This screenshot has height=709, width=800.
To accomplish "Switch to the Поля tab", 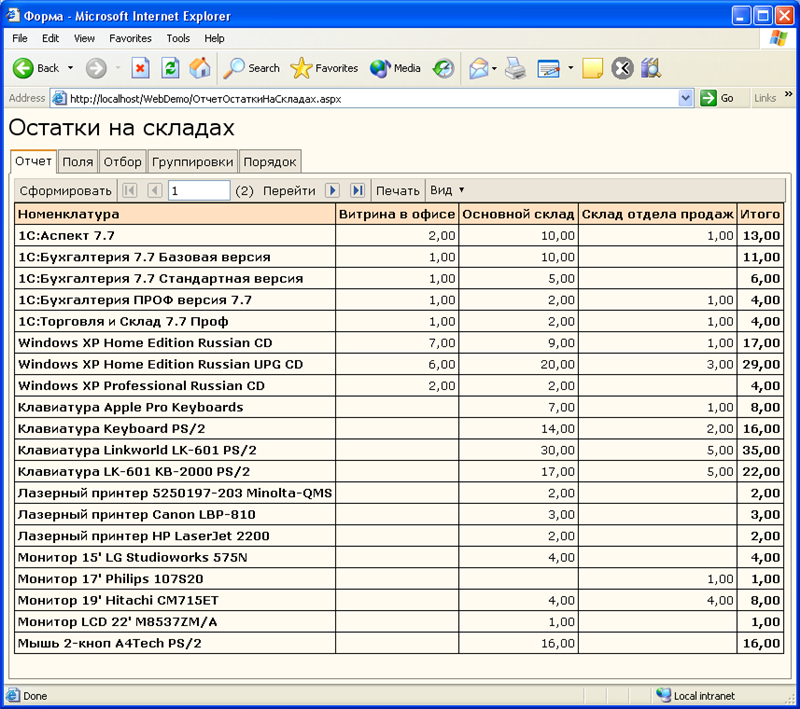I will pyautogui.click(x=78, y=162).
